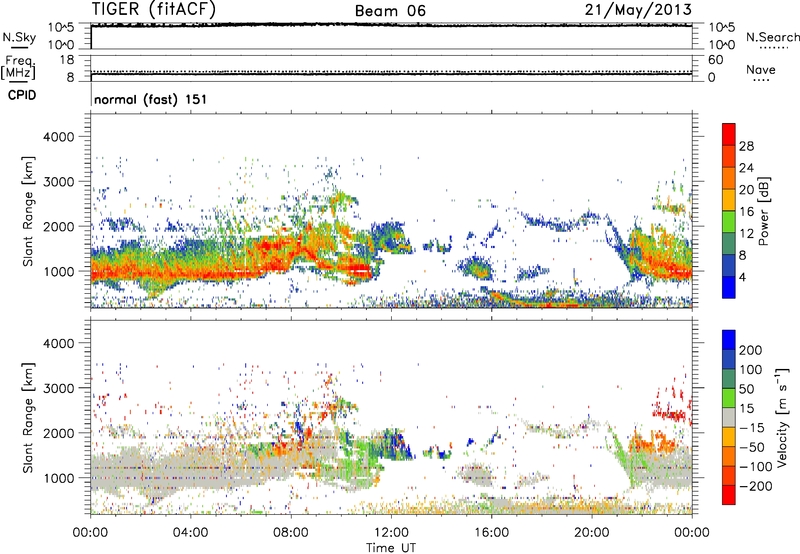Click Slant Range [km] label of power panel

pyautogui.click(x=28, y=211)
